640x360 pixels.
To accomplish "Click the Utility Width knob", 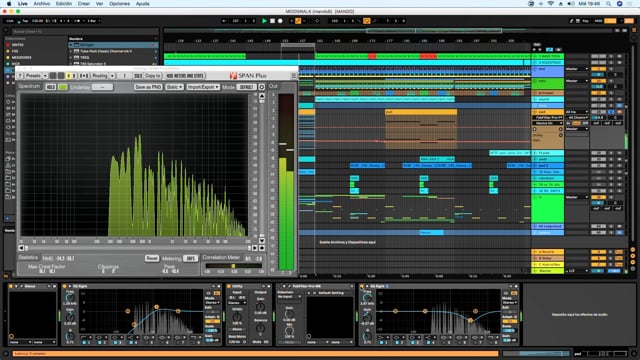I will pyautogui.click(x=237, y=317).
